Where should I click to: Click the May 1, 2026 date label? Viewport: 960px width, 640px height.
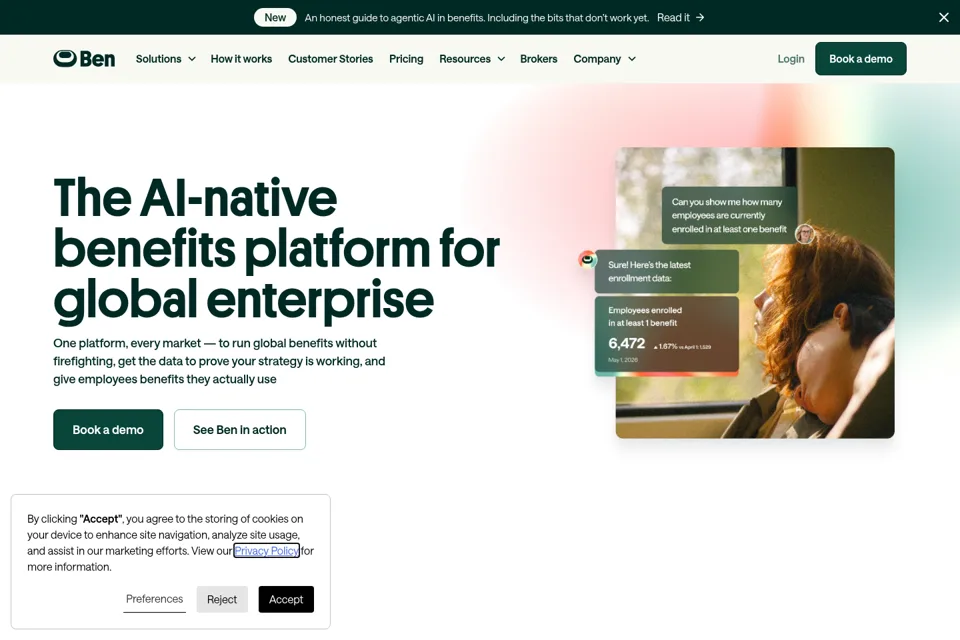pos(623,360)
